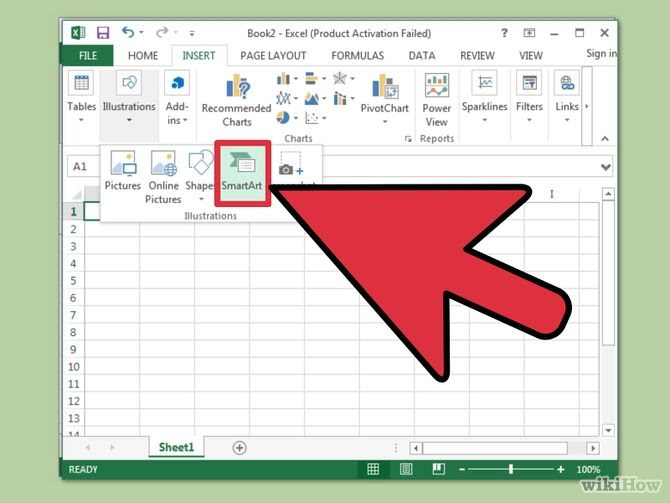Redo the last action
670x503 pixels.
tap(162, 32)
